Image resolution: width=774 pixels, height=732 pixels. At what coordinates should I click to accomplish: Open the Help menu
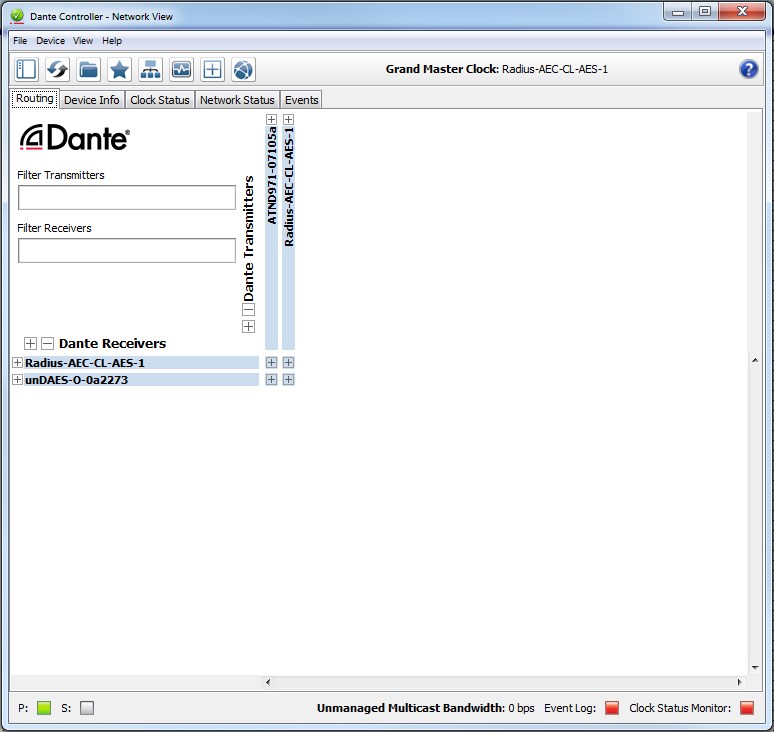tap(112, 41)
